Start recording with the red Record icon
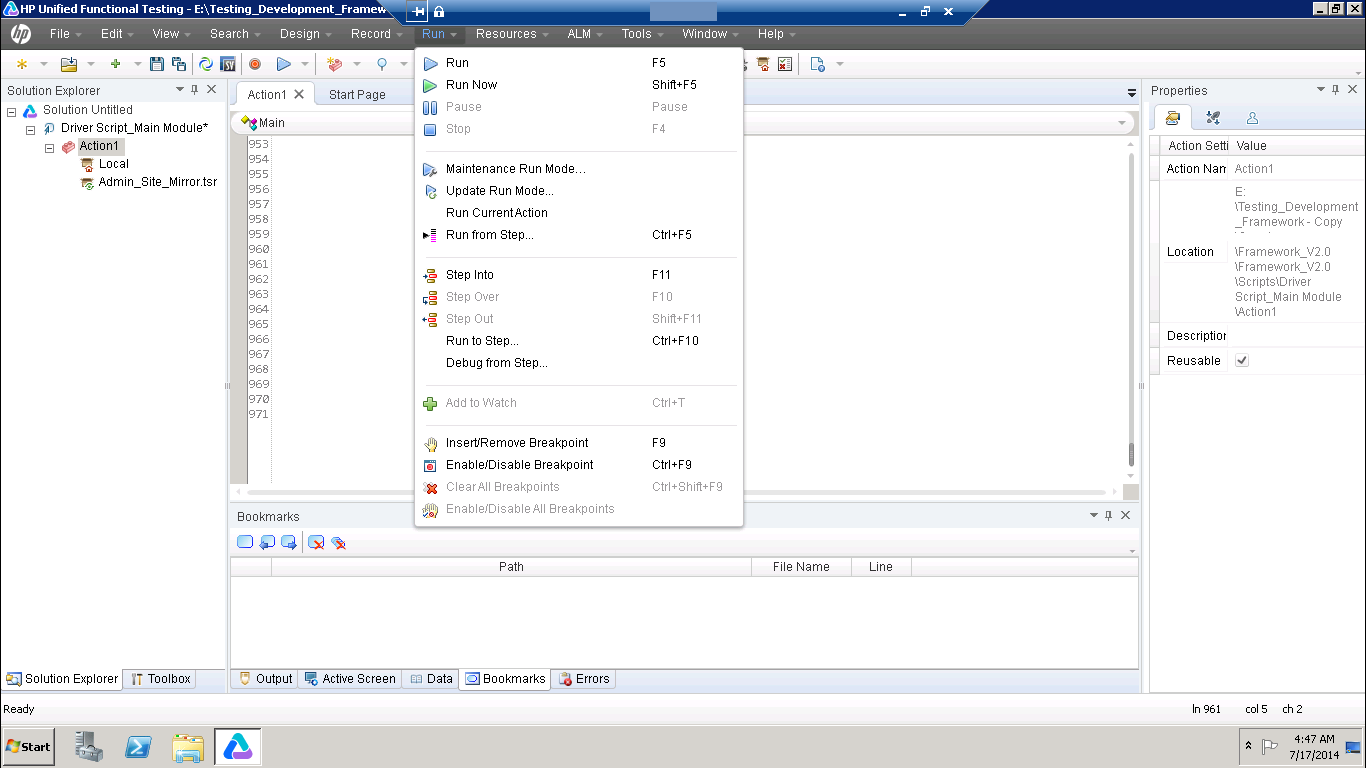1366x768 pixels. pos(255,63)
